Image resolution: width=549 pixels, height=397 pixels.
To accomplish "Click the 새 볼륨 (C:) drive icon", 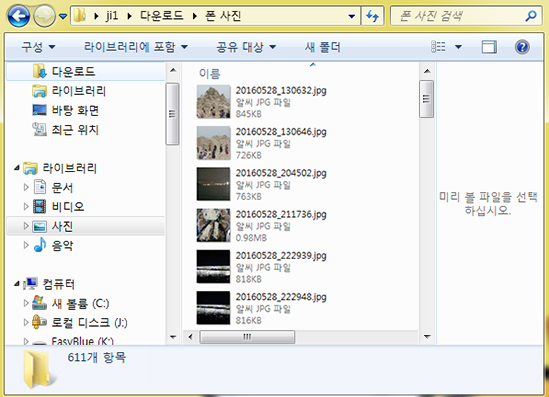I will click(39, 302).
